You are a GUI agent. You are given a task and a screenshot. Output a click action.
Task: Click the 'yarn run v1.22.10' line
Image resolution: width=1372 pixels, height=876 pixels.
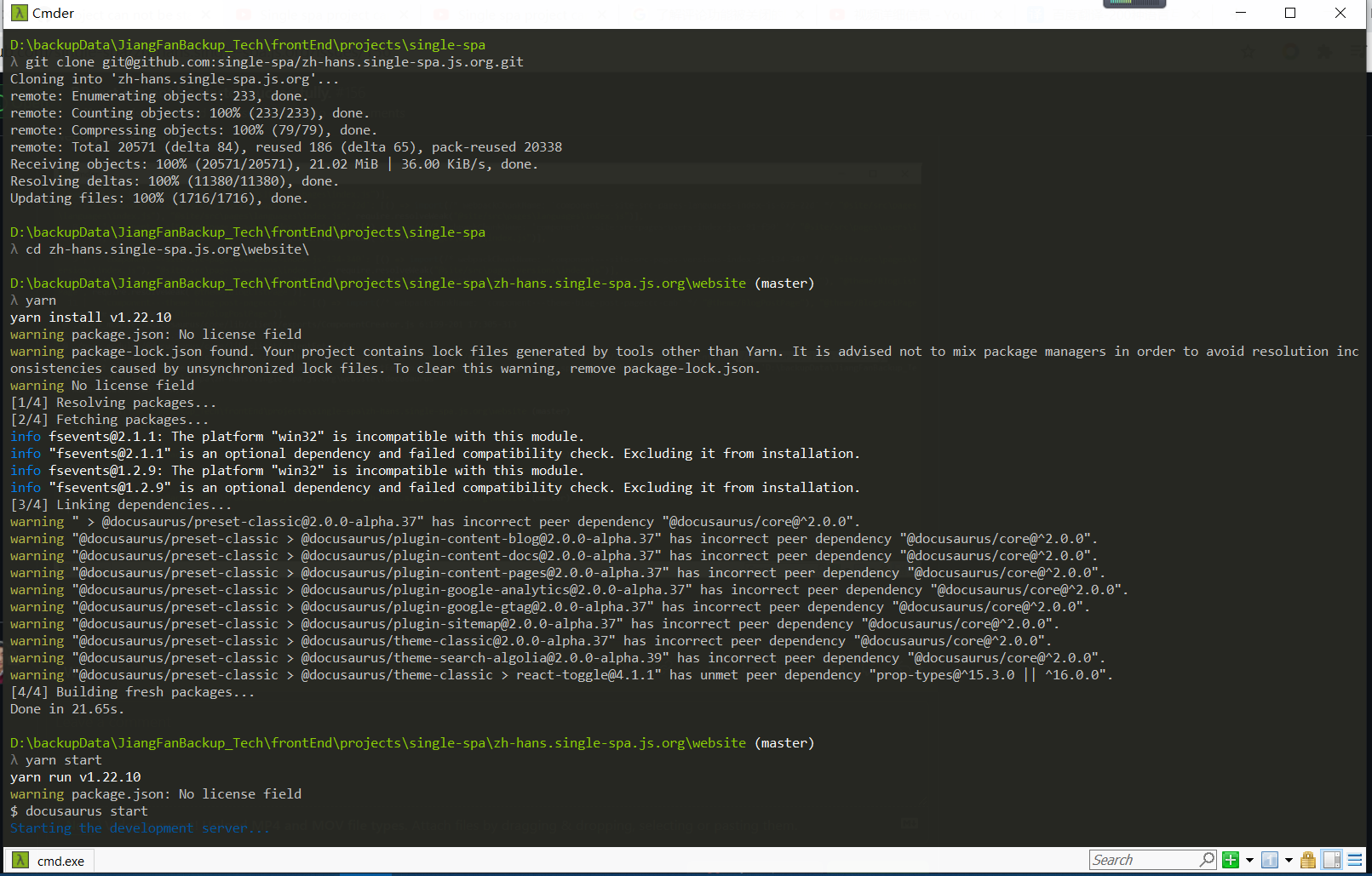pos(76,777)
